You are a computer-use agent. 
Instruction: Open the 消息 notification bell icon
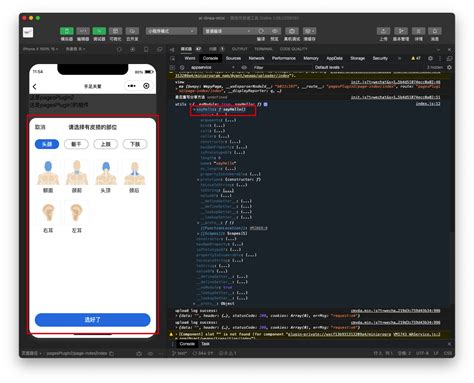(x=435, y=31)
